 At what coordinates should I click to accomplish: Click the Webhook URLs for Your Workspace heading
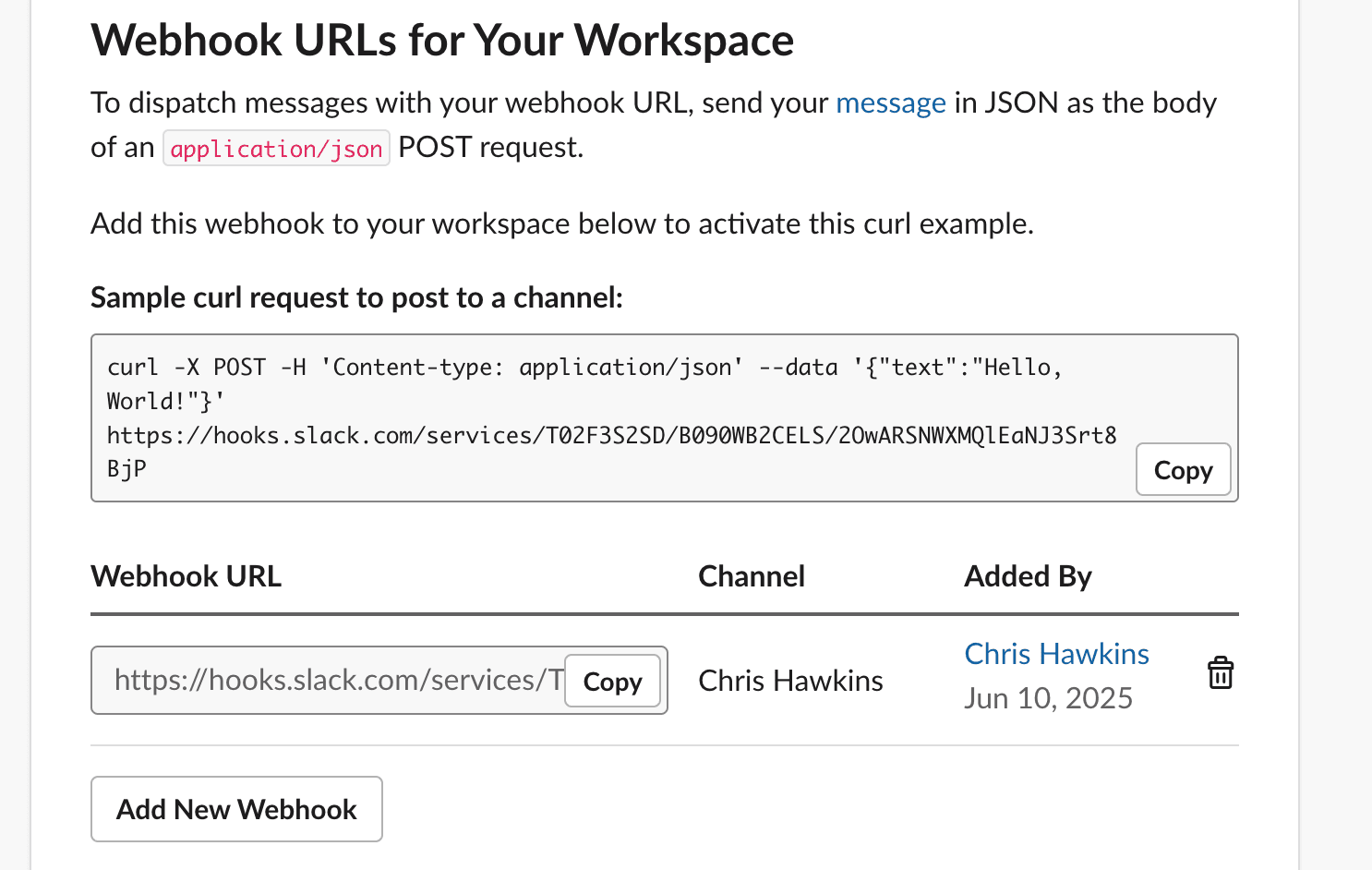click(441, 40)
